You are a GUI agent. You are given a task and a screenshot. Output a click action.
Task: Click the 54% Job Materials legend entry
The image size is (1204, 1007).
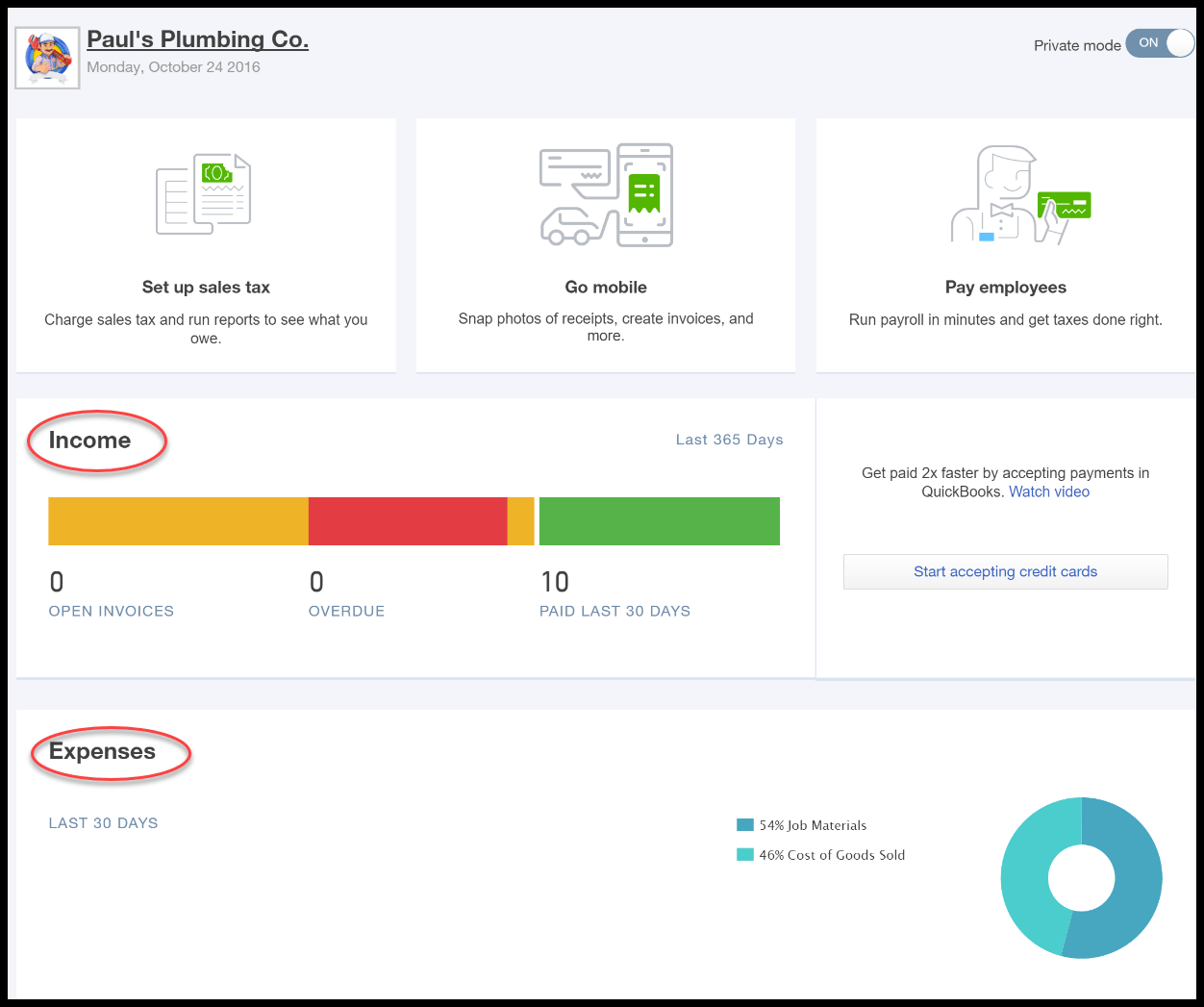coord(802,825)
